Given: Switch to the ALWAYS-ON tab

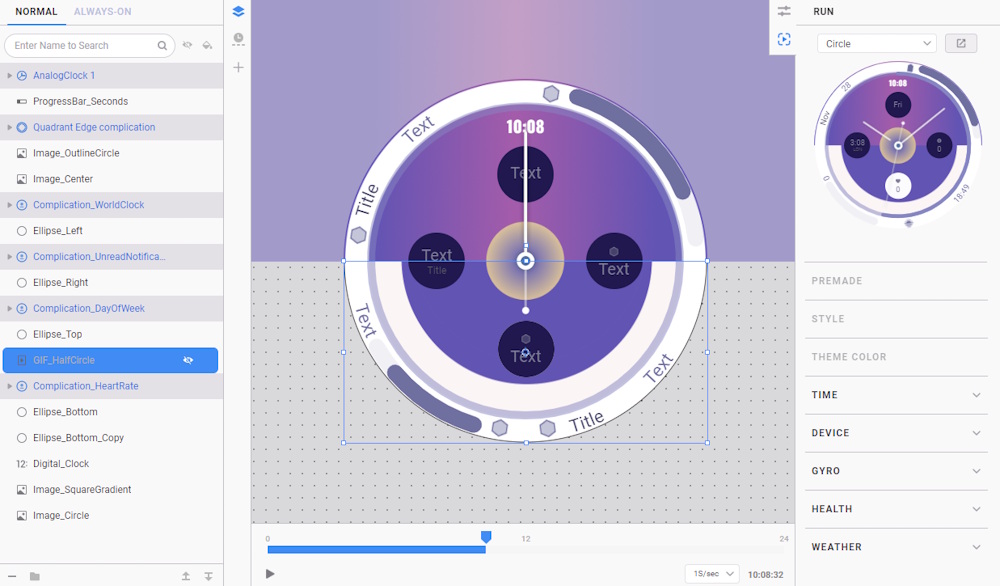Looking at the screenshot, I should 102,12.
